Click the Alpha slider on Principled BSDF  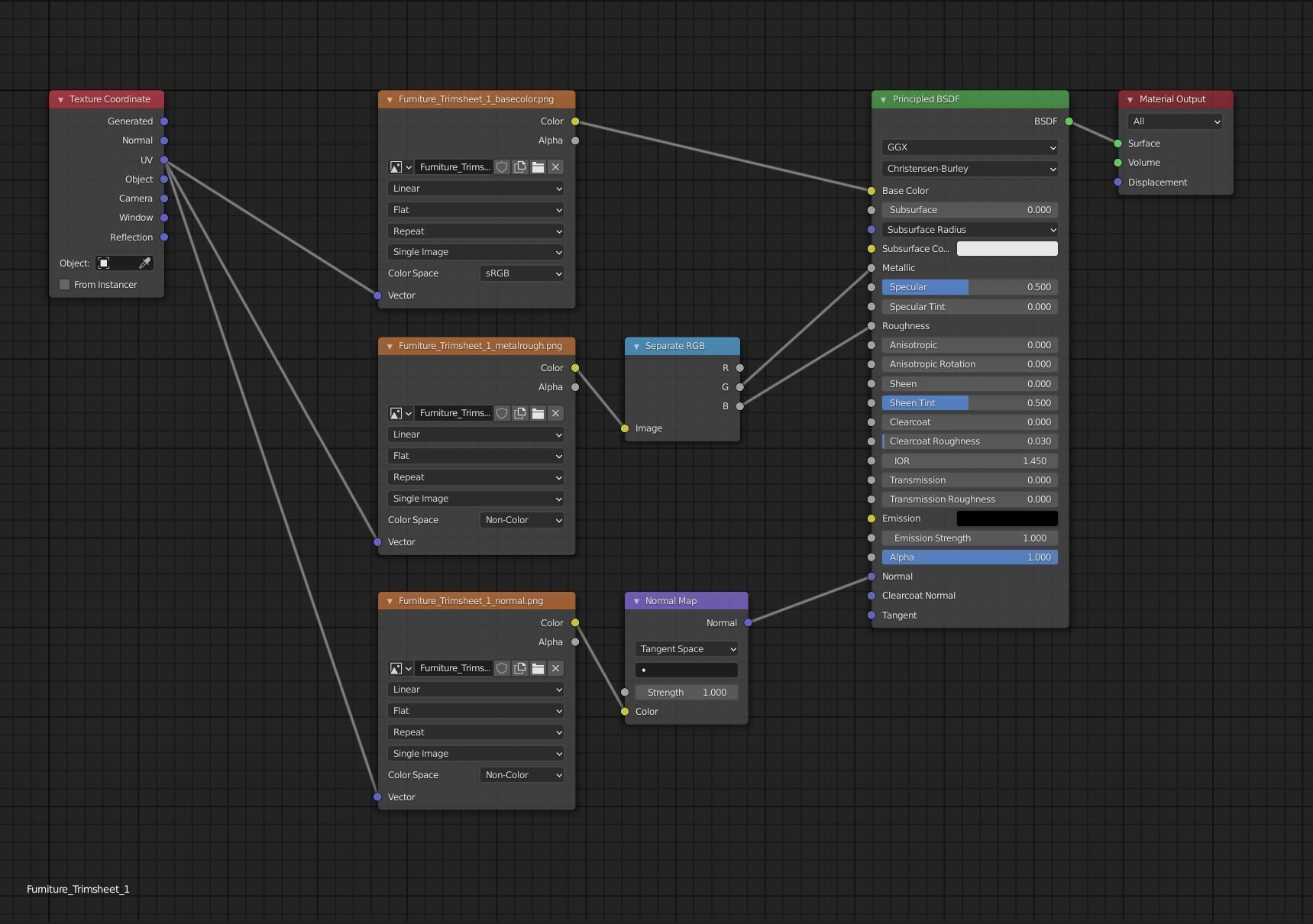tap(970, 557)
